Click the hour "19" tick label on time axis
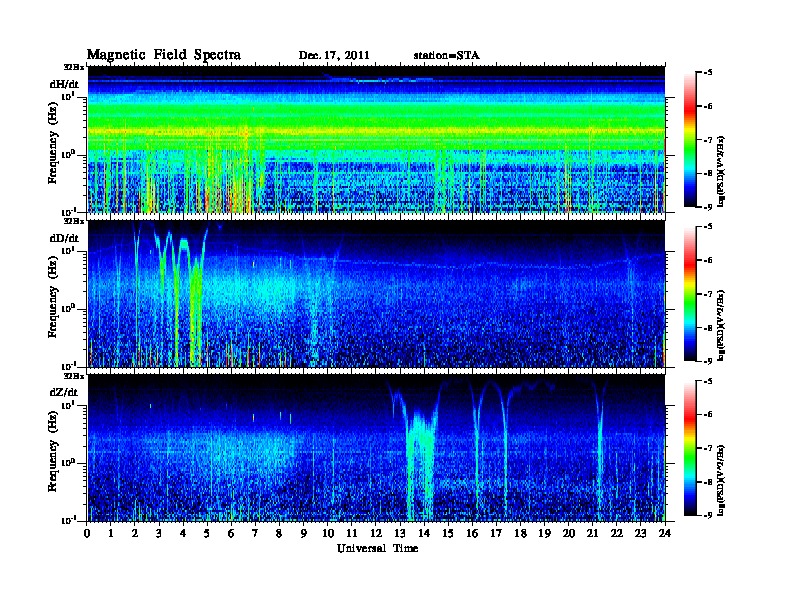Viewport: 792px width, 612px height. pos(544,533)
